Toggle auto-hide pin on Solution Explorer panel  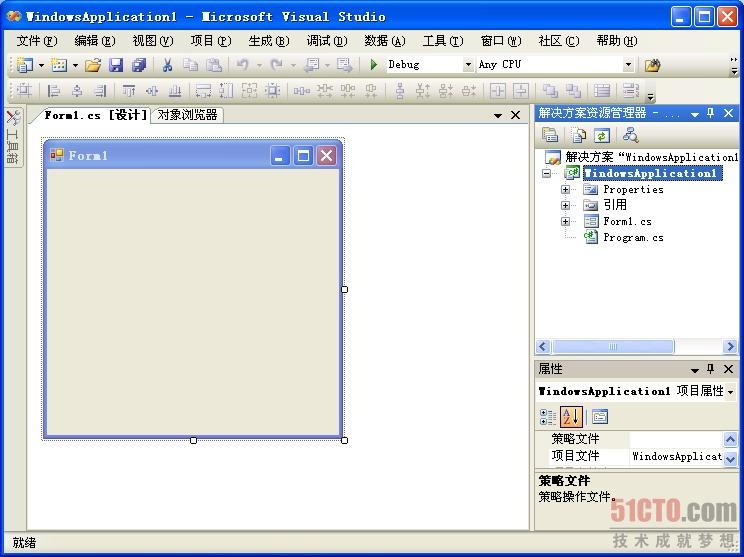(x=710, y=113)
